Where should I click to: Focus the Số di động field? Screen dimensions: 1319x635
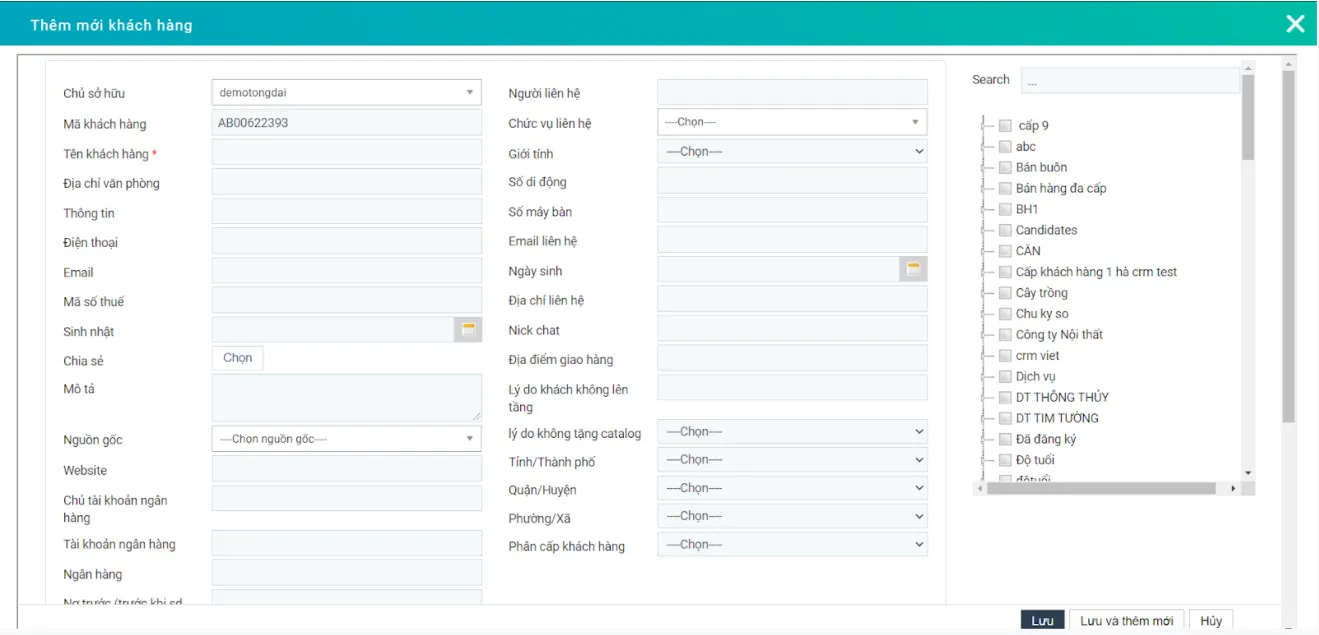792,181
